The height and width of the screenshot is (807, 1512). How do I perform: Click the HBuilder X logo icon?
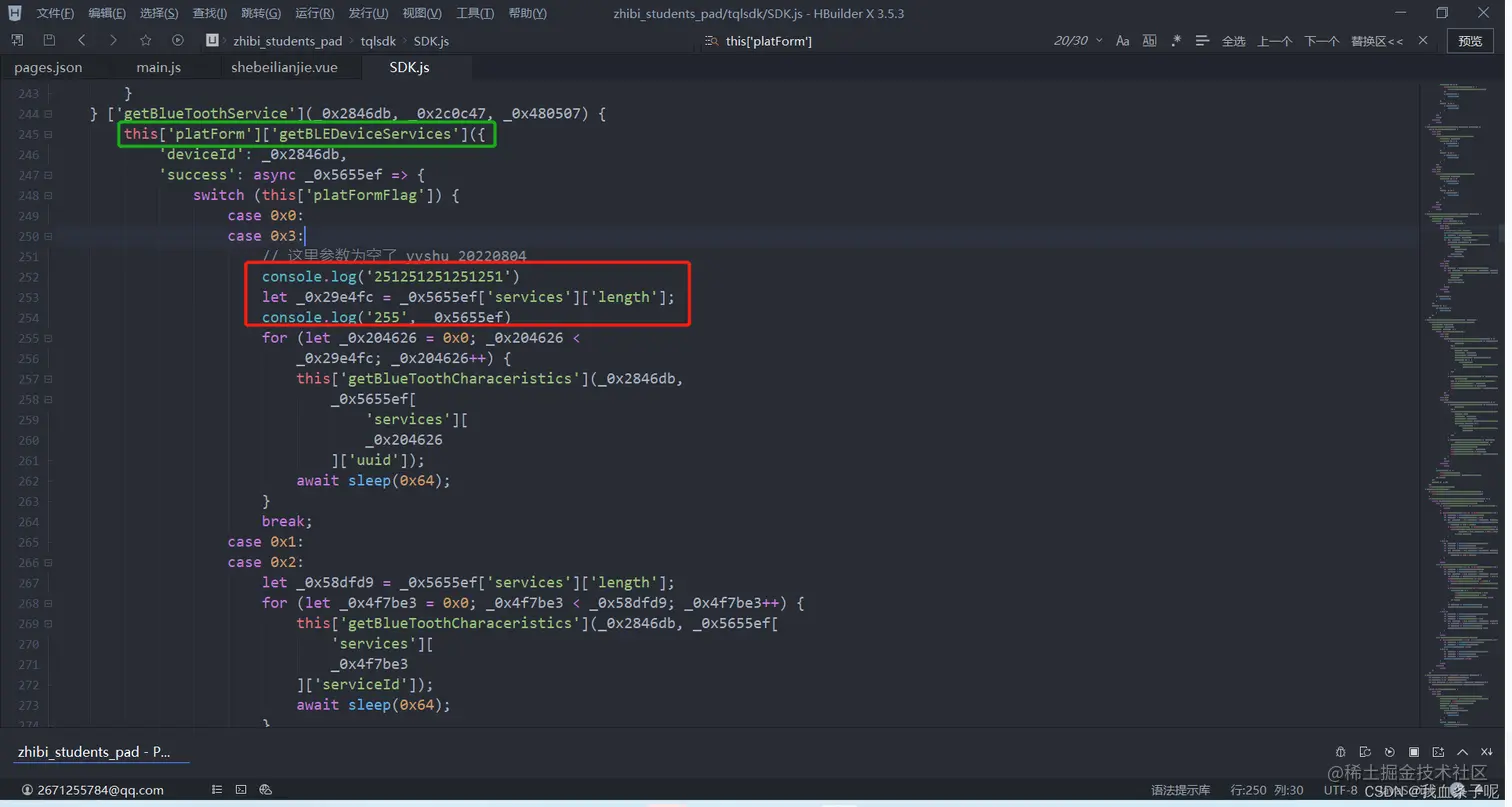click(14, 13)
